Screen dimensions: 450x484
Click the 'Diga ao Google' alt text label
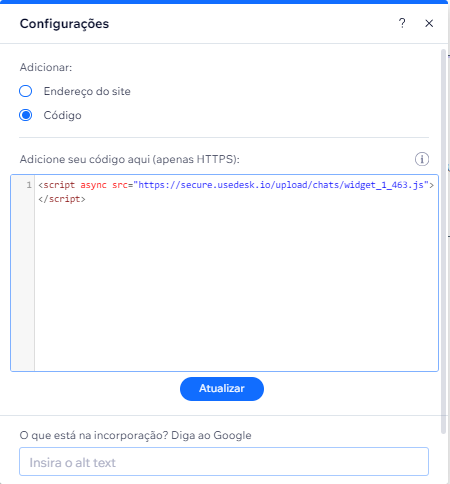click(x=135, y=435)
